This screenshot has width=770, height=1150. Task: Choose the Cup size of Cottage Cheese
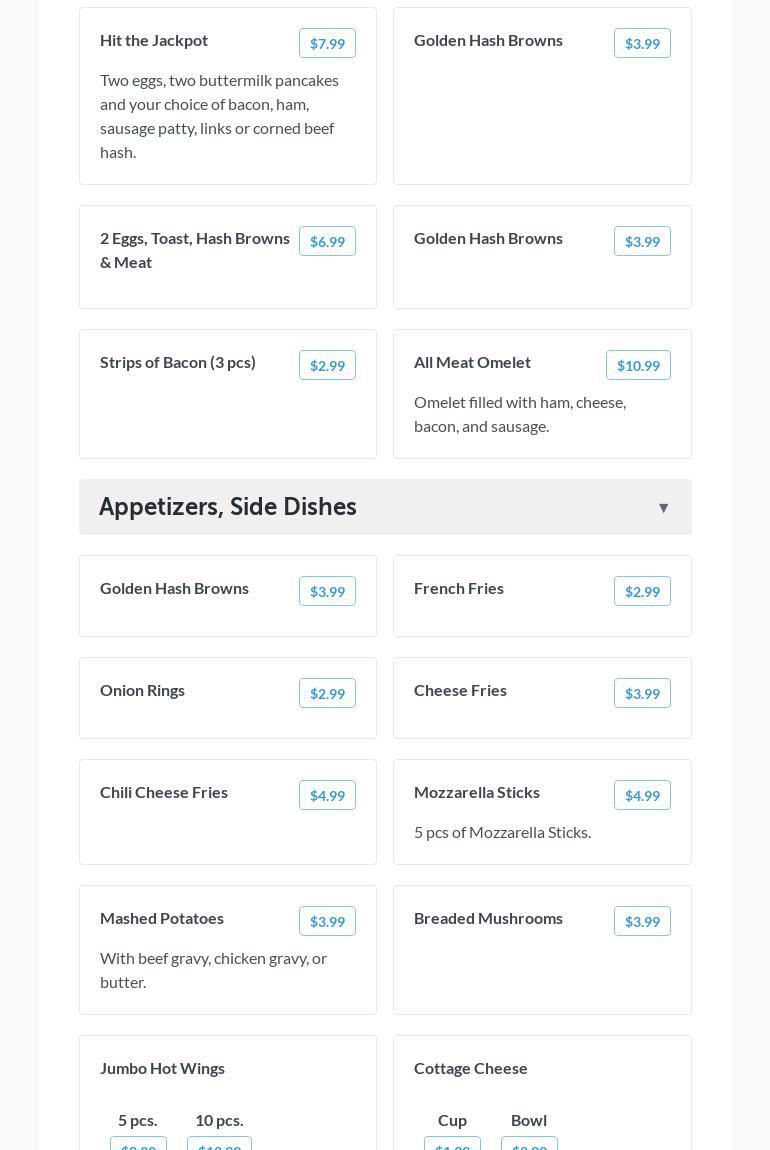(x=452, y=1143)
